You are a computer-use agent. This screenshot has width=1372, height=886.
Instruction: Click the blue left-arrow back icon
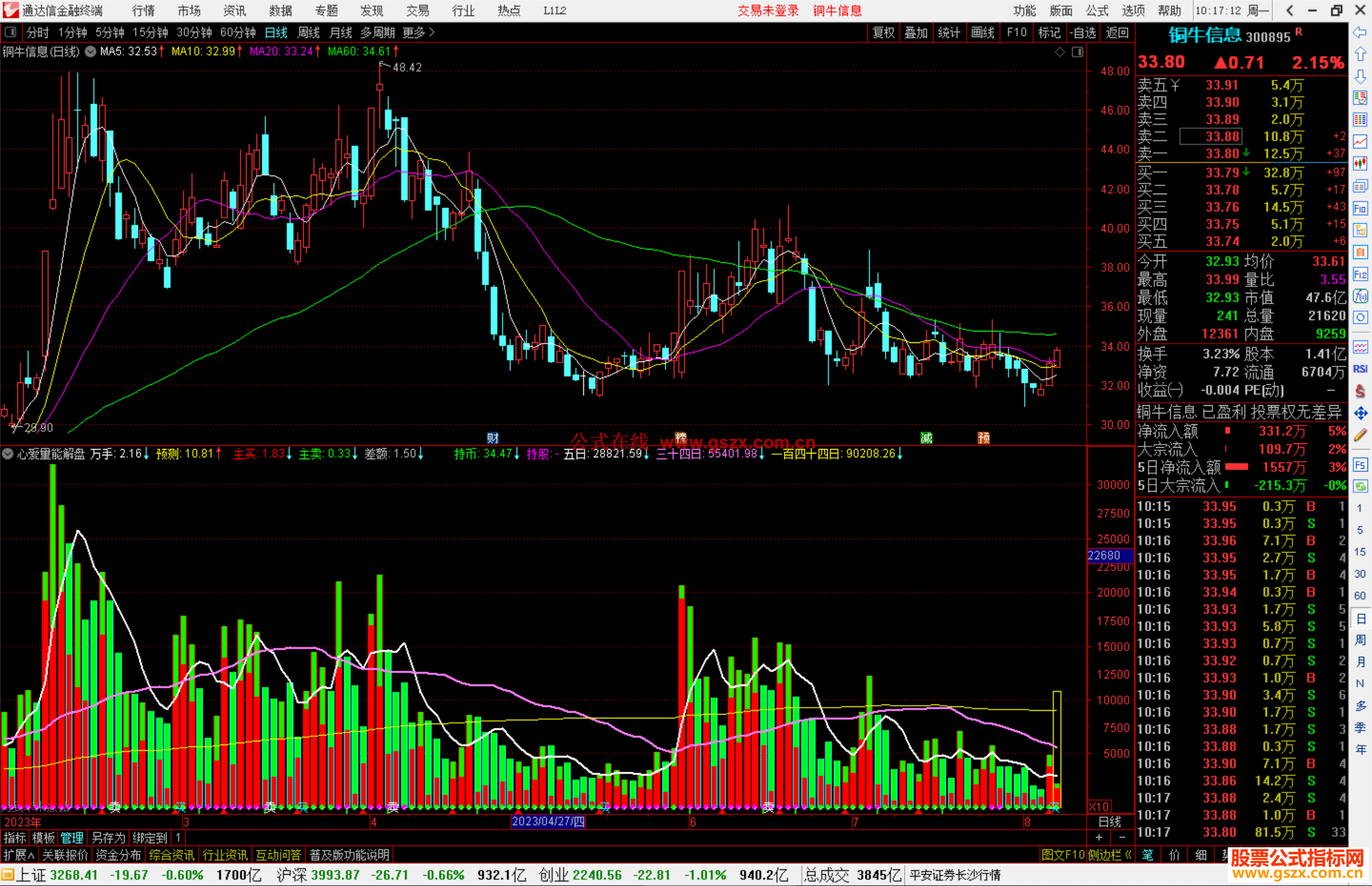tap(1360, 32)
